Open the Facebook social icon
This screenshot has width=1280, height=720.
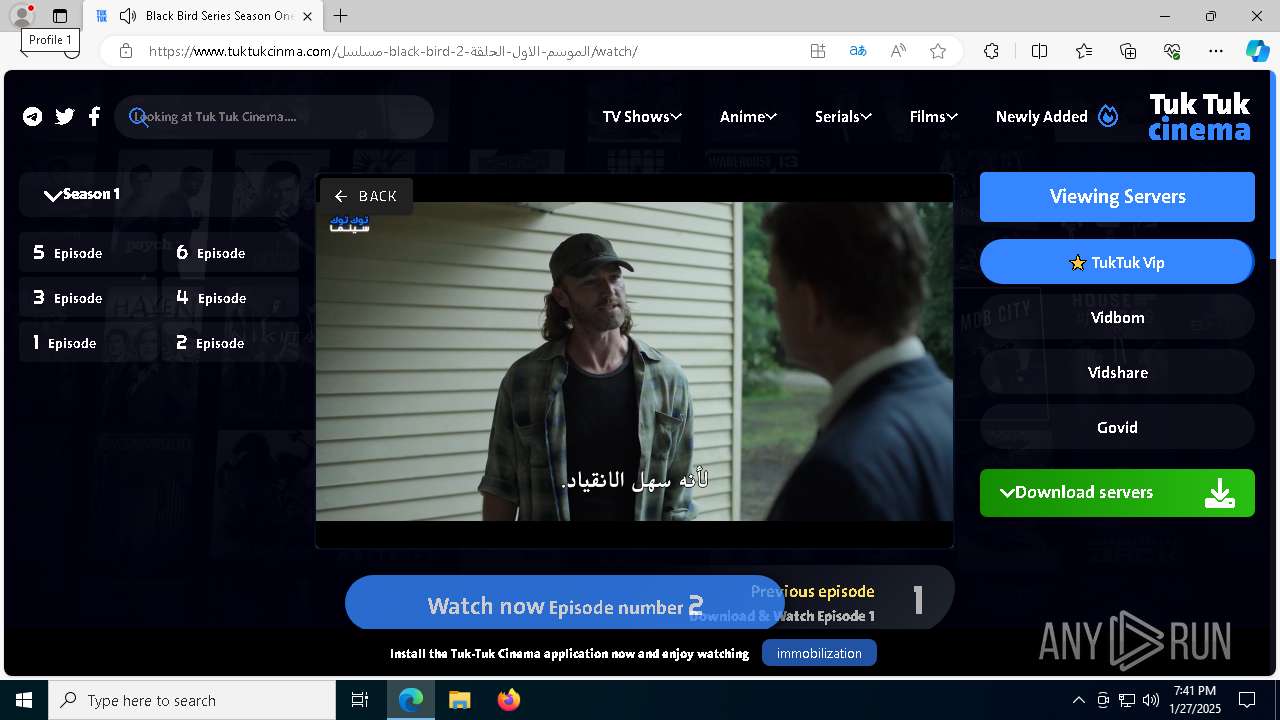pos(94,117)
